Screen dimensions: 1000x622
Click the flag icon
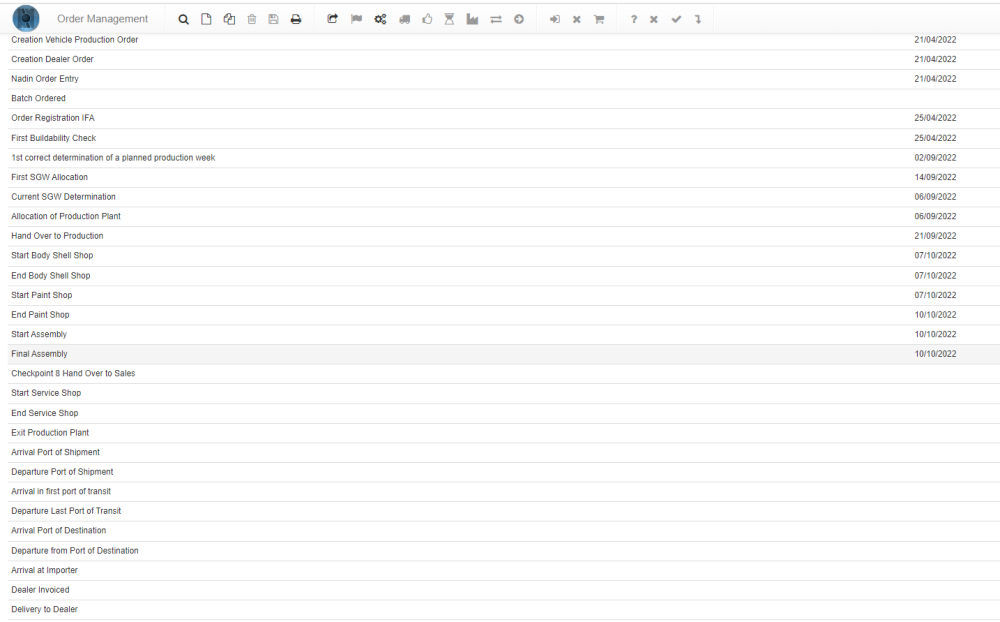[x=357, y=19]
